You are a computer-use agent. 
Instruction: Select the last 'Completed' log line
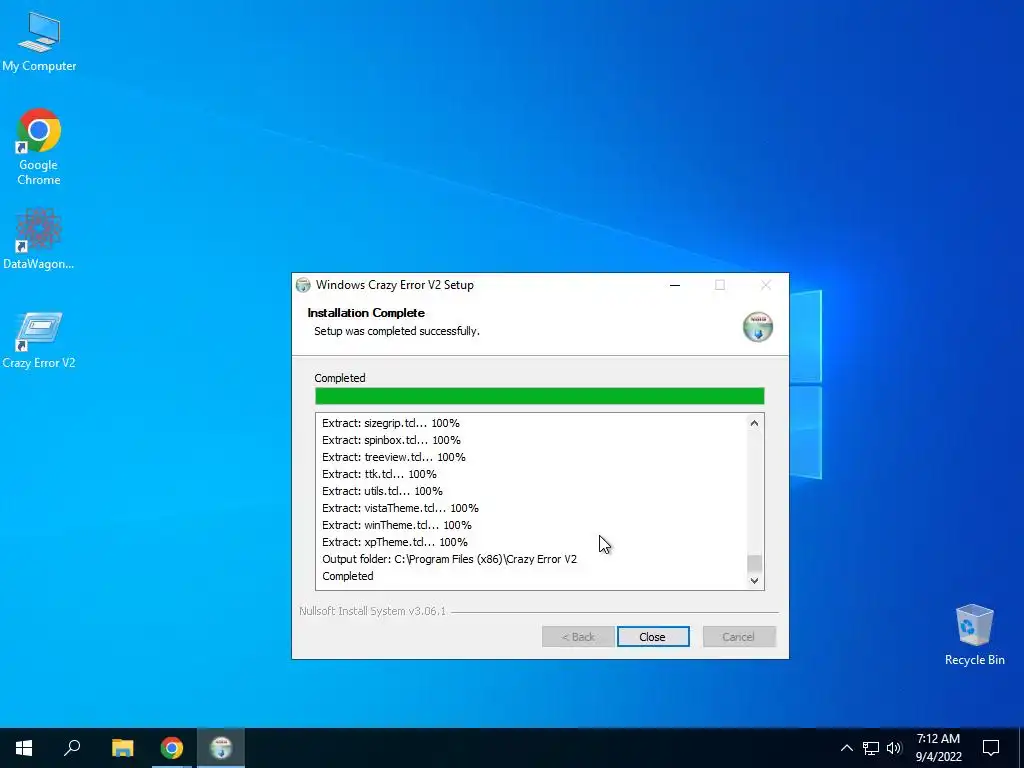tap(347, 576)
